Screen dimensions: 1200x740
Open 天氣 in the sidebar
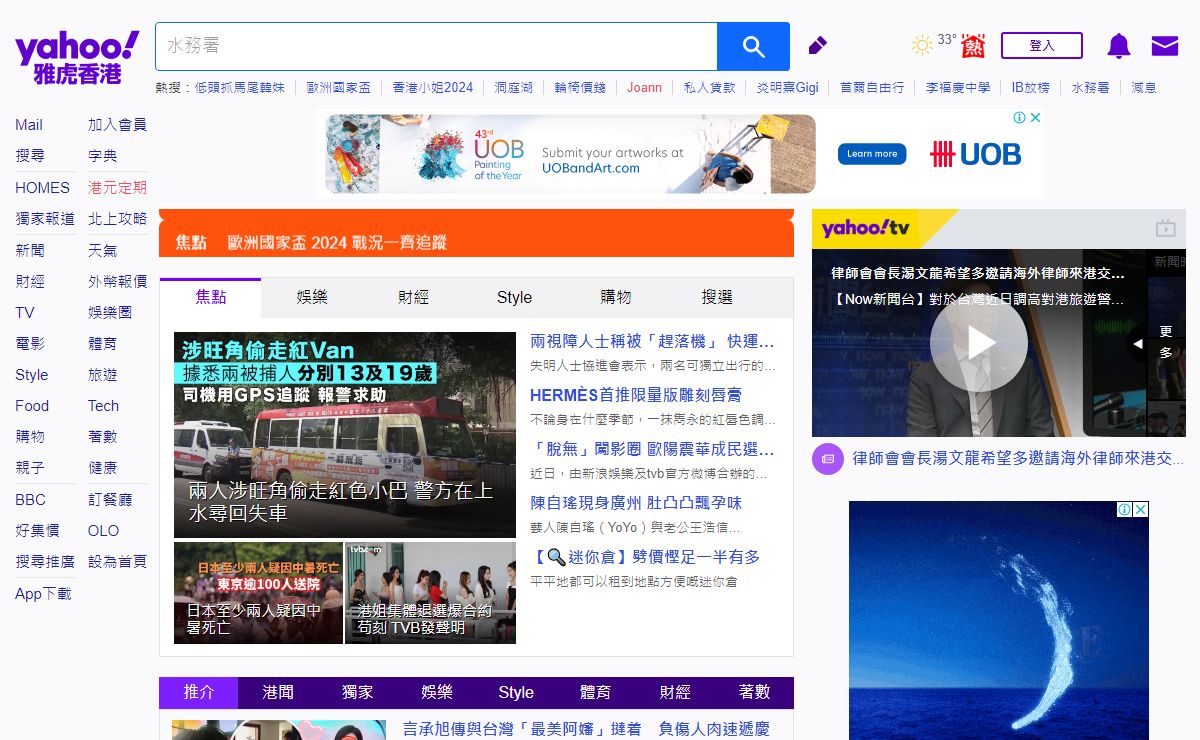(102, 250)
